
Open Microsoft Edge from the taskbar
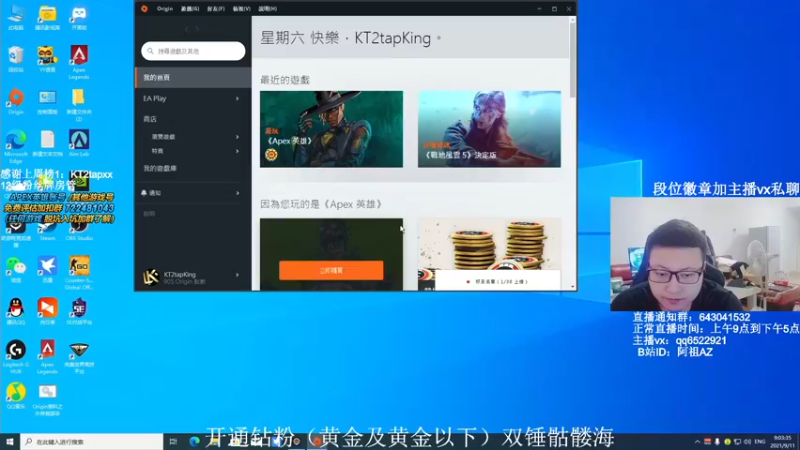coord(194,441)
